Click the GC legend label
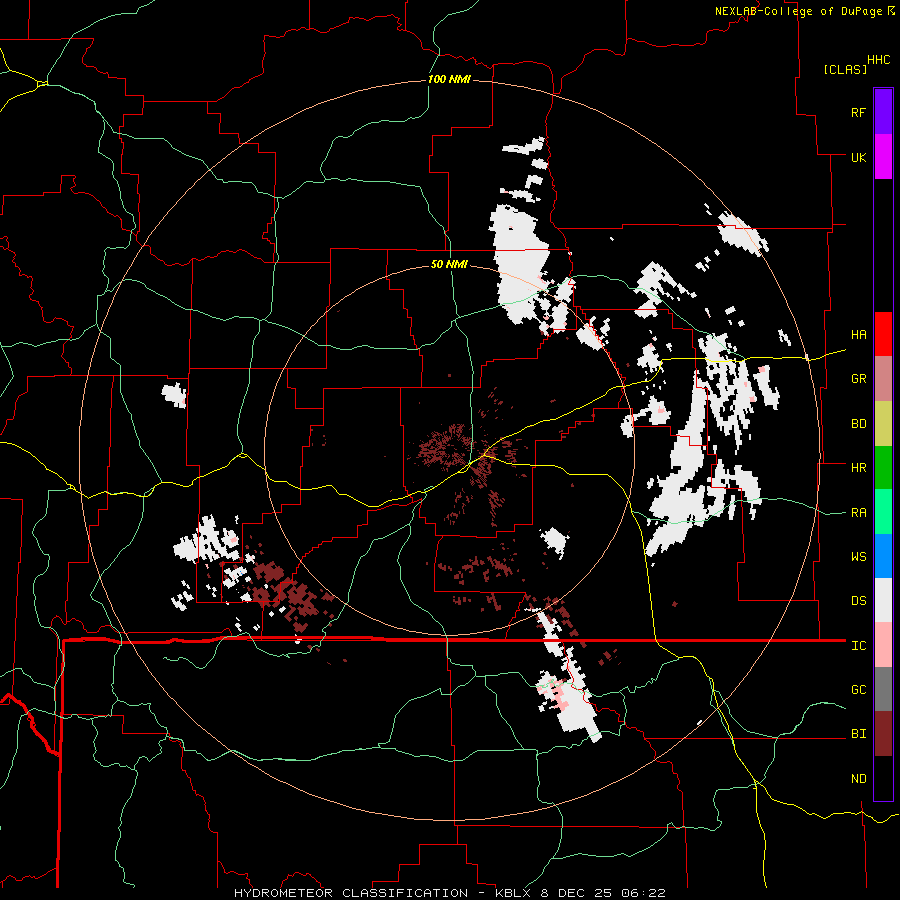 pos(858,690)
